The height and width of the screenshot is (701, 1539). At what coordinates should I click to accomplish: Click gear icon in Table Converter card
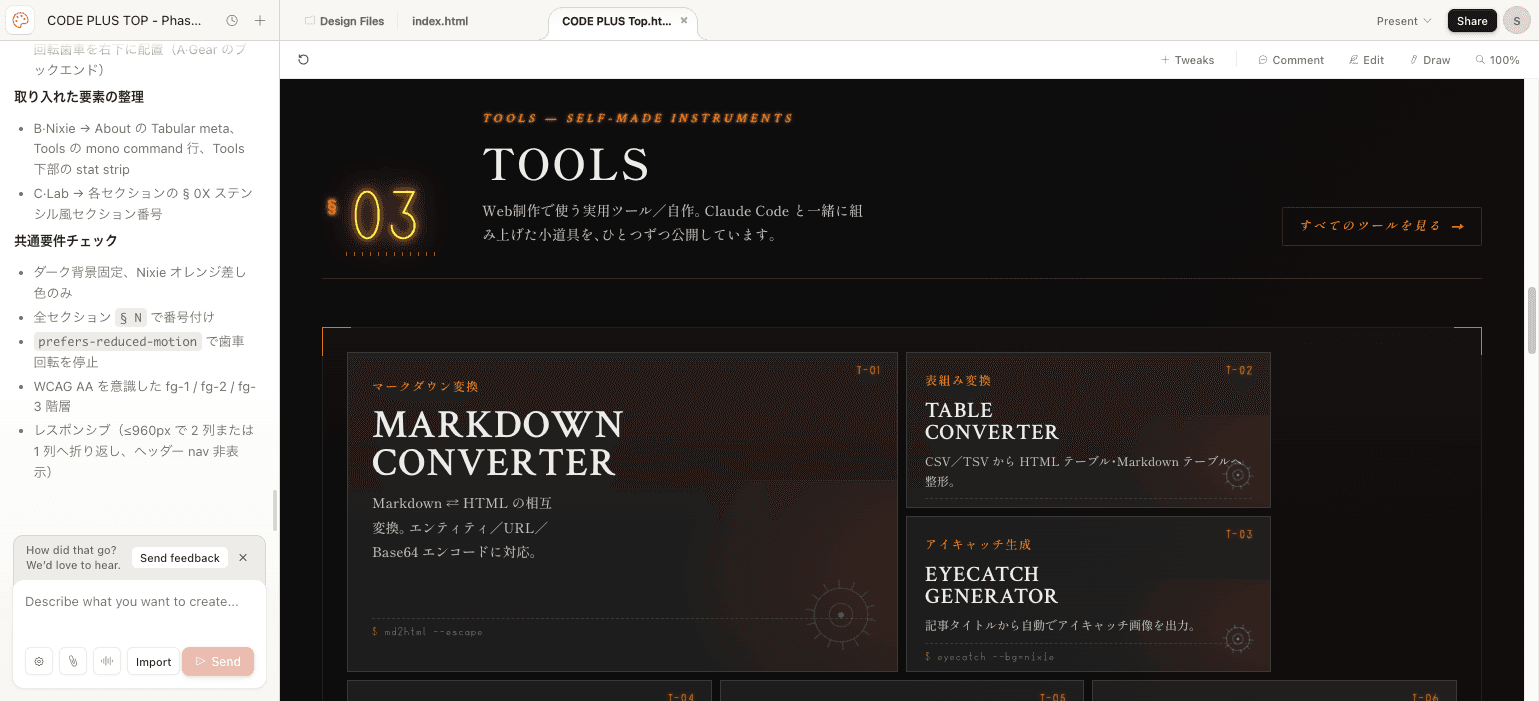1238,476
